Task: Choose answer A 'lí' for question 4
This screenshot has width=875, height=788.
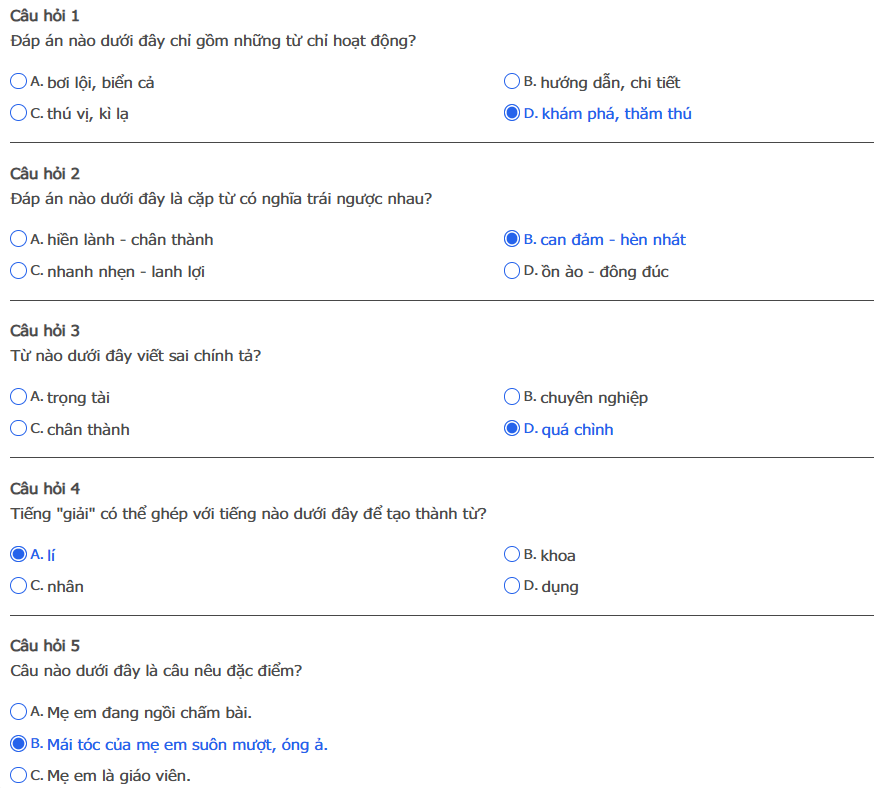Action: pos(19,554)
